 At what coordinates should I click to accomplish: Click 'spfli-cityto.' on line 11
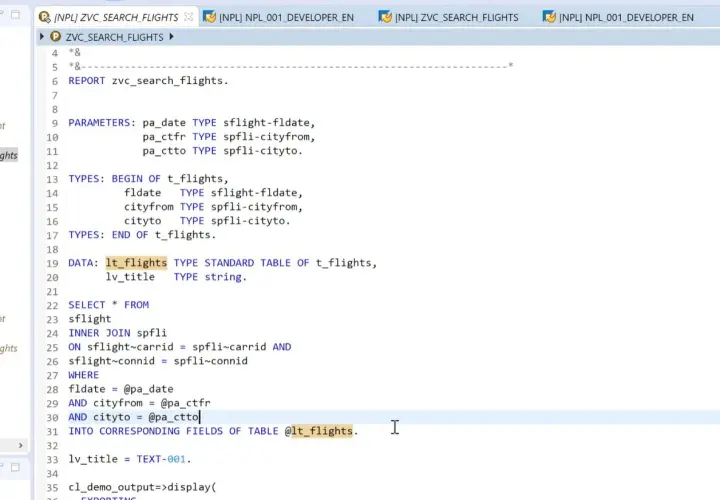click(263, 151)
